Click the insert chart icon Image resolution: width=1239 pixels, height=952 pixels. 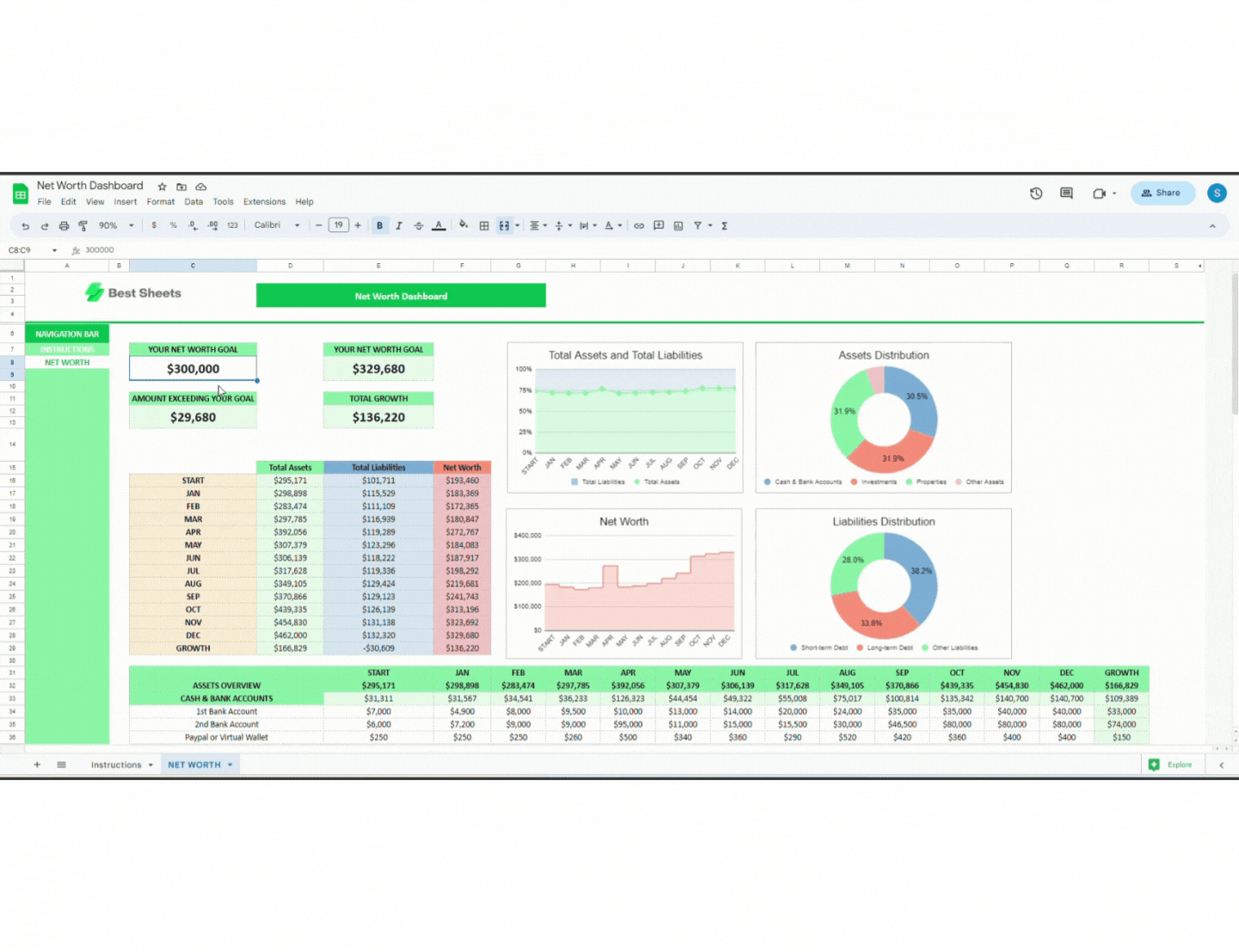pos(678,226)
